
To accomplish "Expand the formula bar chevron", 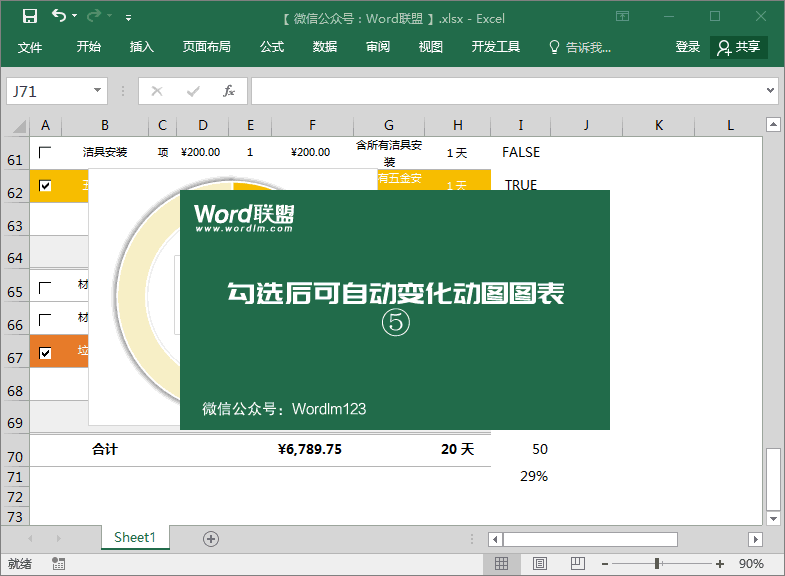I will (x=770, y=91).
